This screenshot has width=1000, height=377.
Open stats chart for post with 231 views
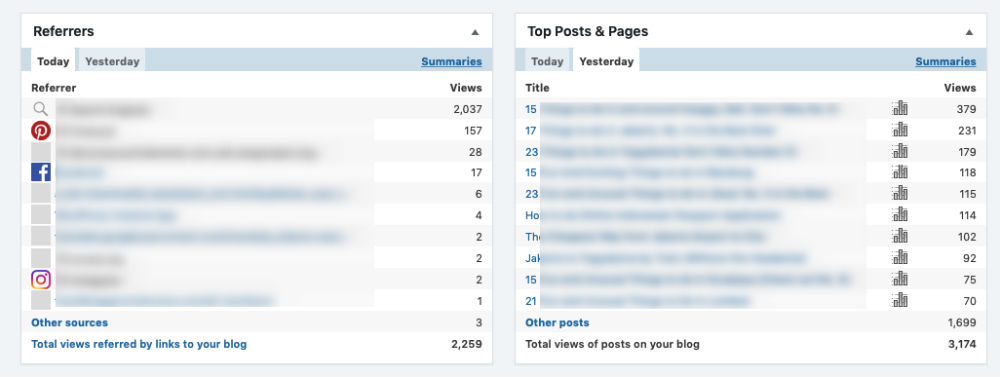click(x=900, y=130)
